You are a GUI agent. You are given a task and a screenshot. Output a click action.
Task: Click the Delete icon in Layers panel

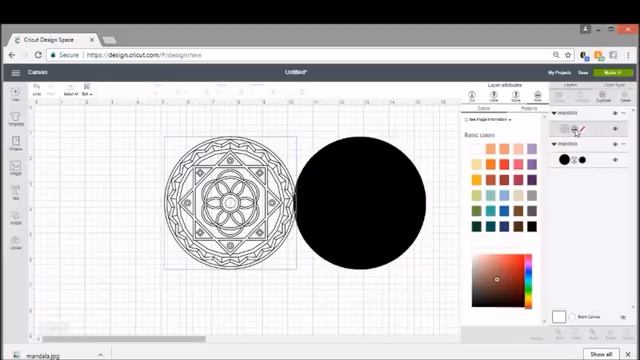[625, 97]
